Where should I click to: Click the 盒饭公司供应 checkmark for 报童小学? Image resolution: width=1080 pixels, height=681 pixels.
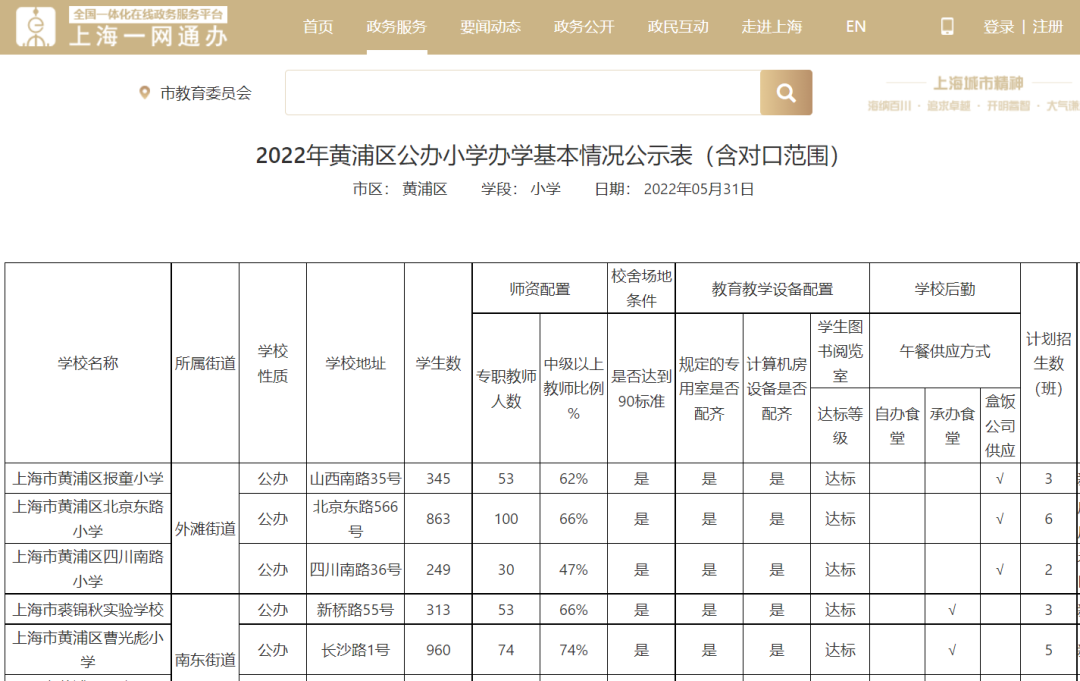point(1000,479)
